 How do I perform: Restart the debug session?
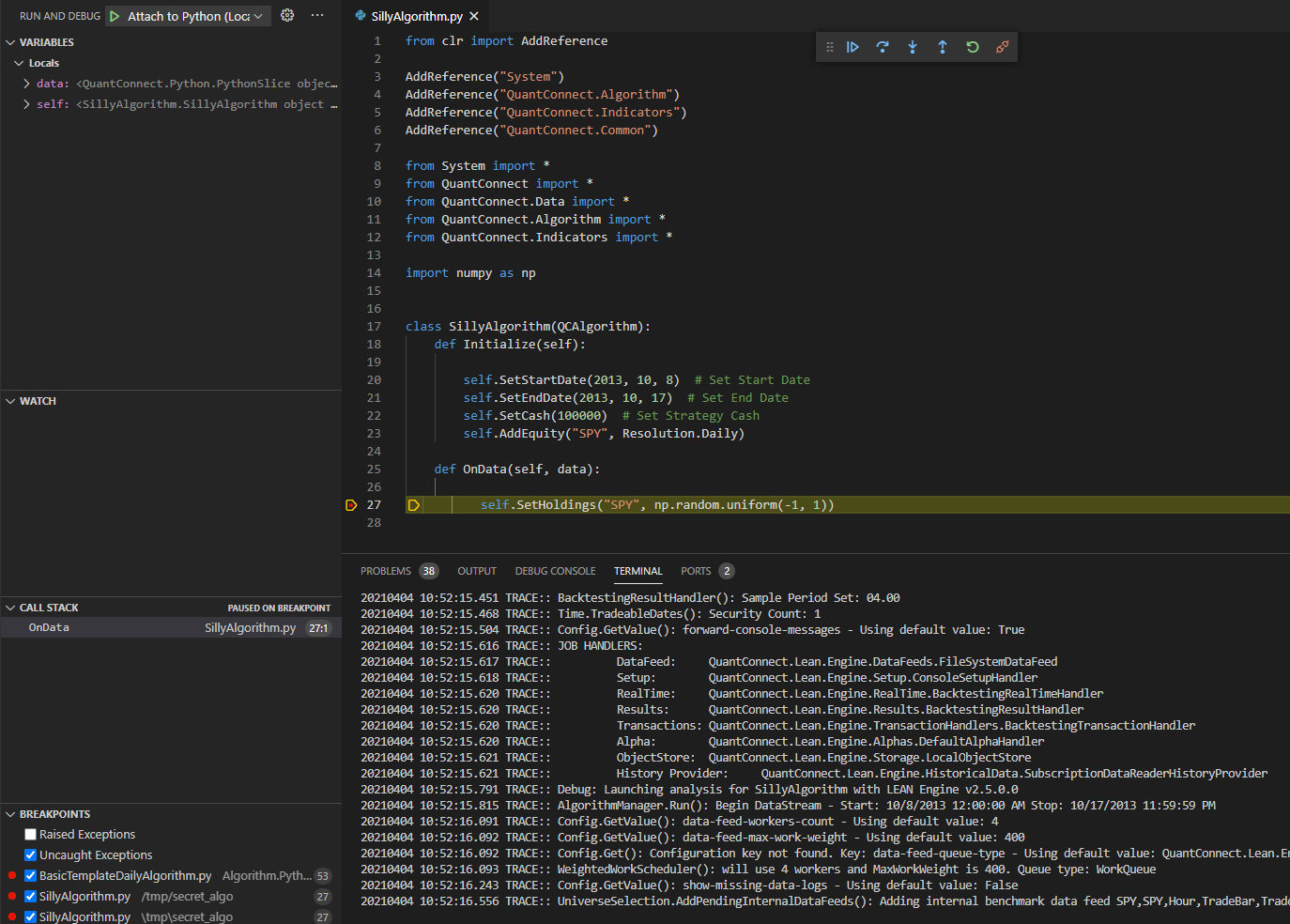click(973, 47)
